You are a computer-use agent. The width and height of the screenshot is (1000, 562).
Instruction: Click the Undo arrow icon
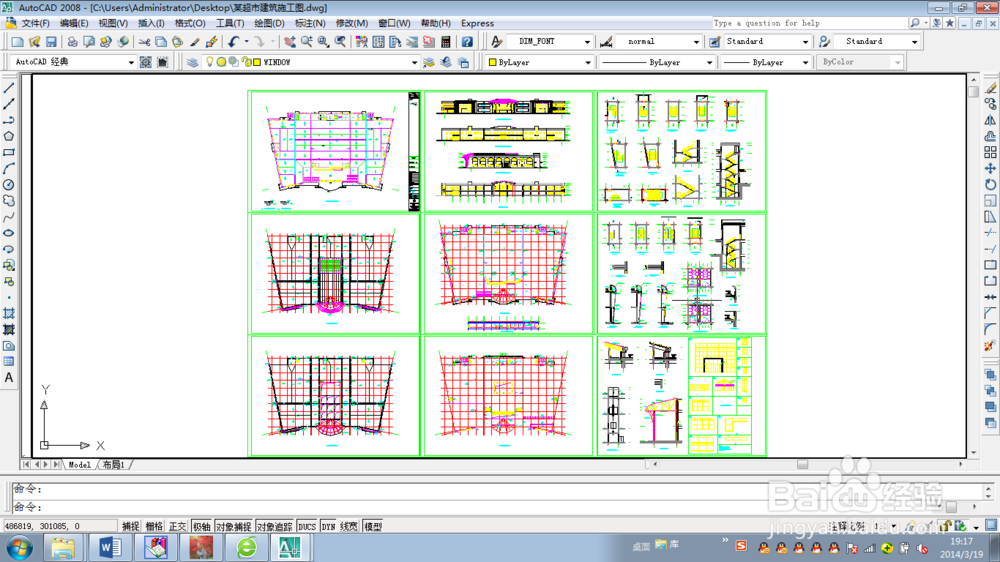point(233,41)
